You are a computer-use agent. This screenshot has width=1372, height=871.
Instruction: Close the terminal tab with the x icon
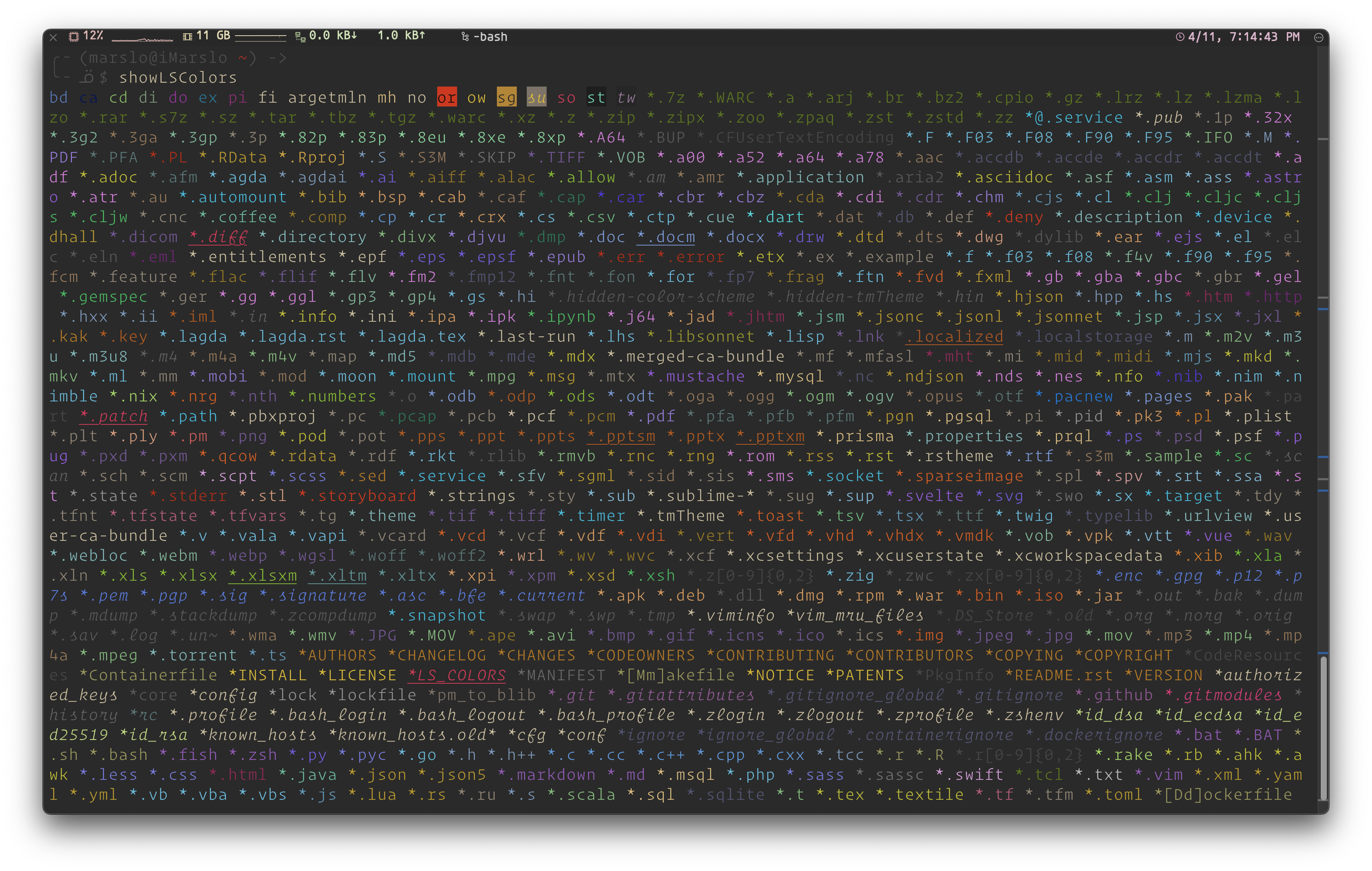[x=53, y=37]
